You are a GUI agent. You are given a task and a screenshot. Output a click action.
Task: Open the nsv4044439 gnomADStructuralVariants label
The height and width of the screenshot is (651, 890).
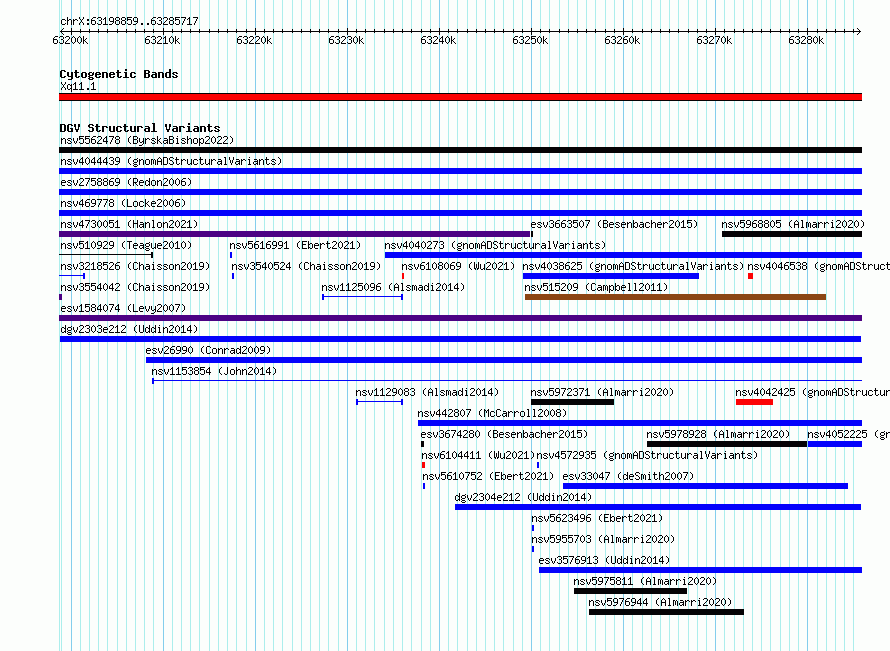point(171,161)
